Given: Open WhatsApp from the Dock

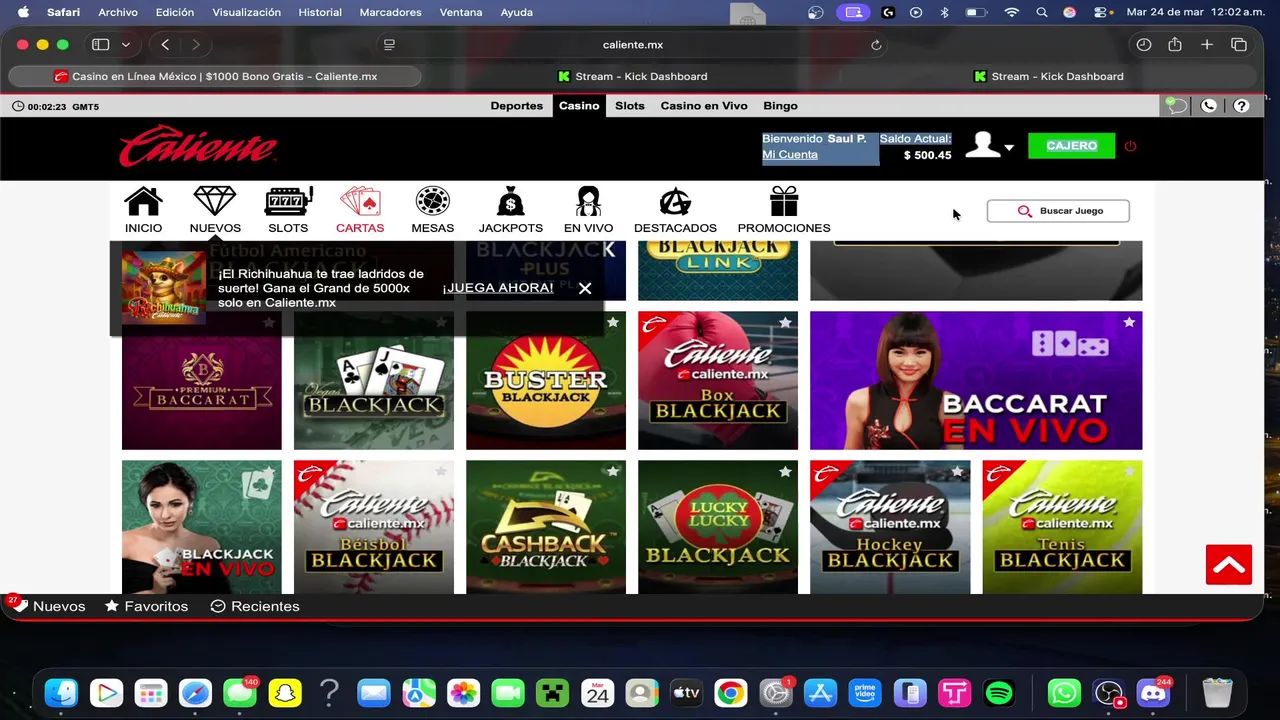Looking at the screenshot, I should coord(1064,693).
